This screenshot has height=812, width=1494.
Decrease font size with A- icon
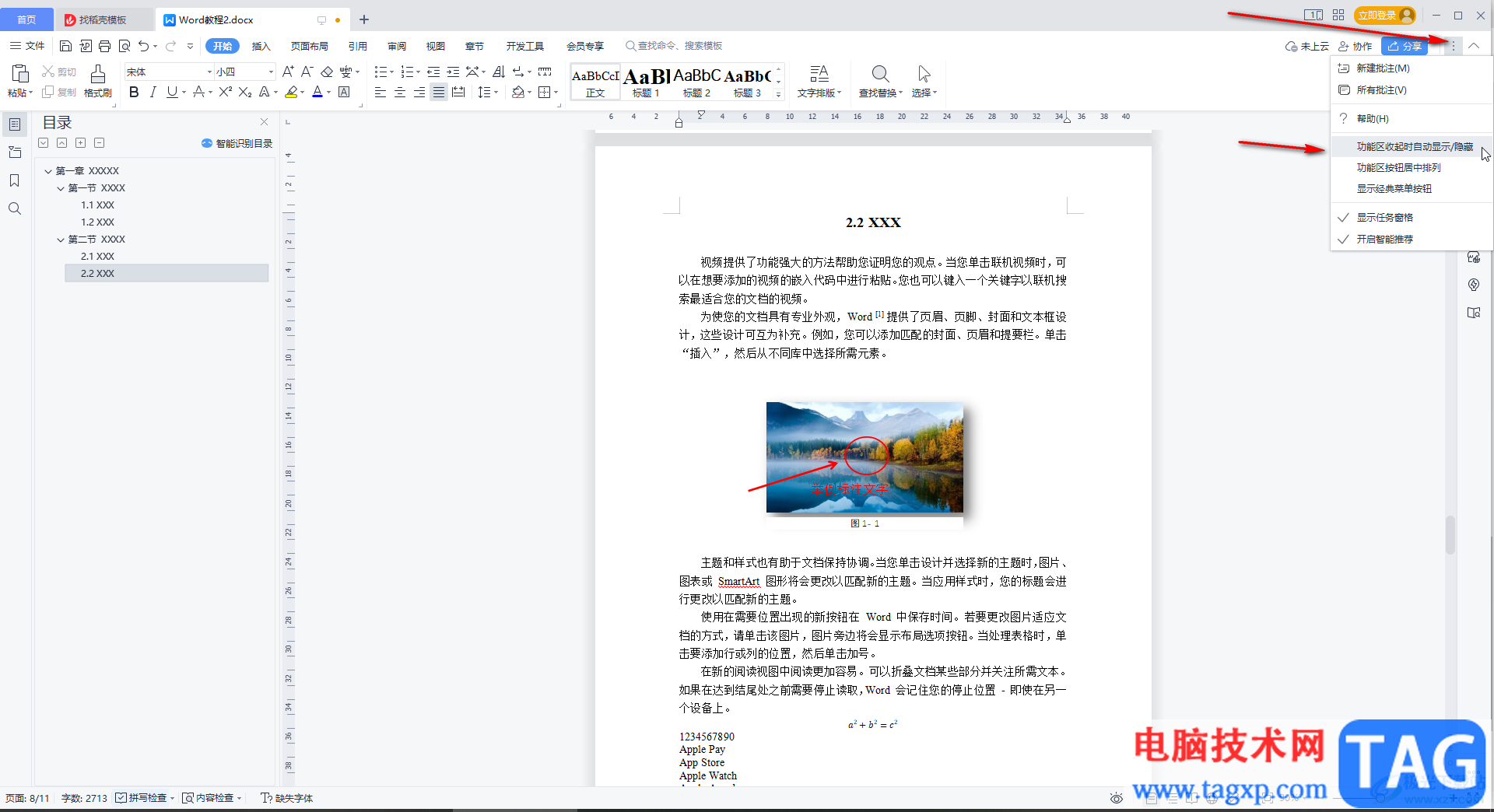307,72
